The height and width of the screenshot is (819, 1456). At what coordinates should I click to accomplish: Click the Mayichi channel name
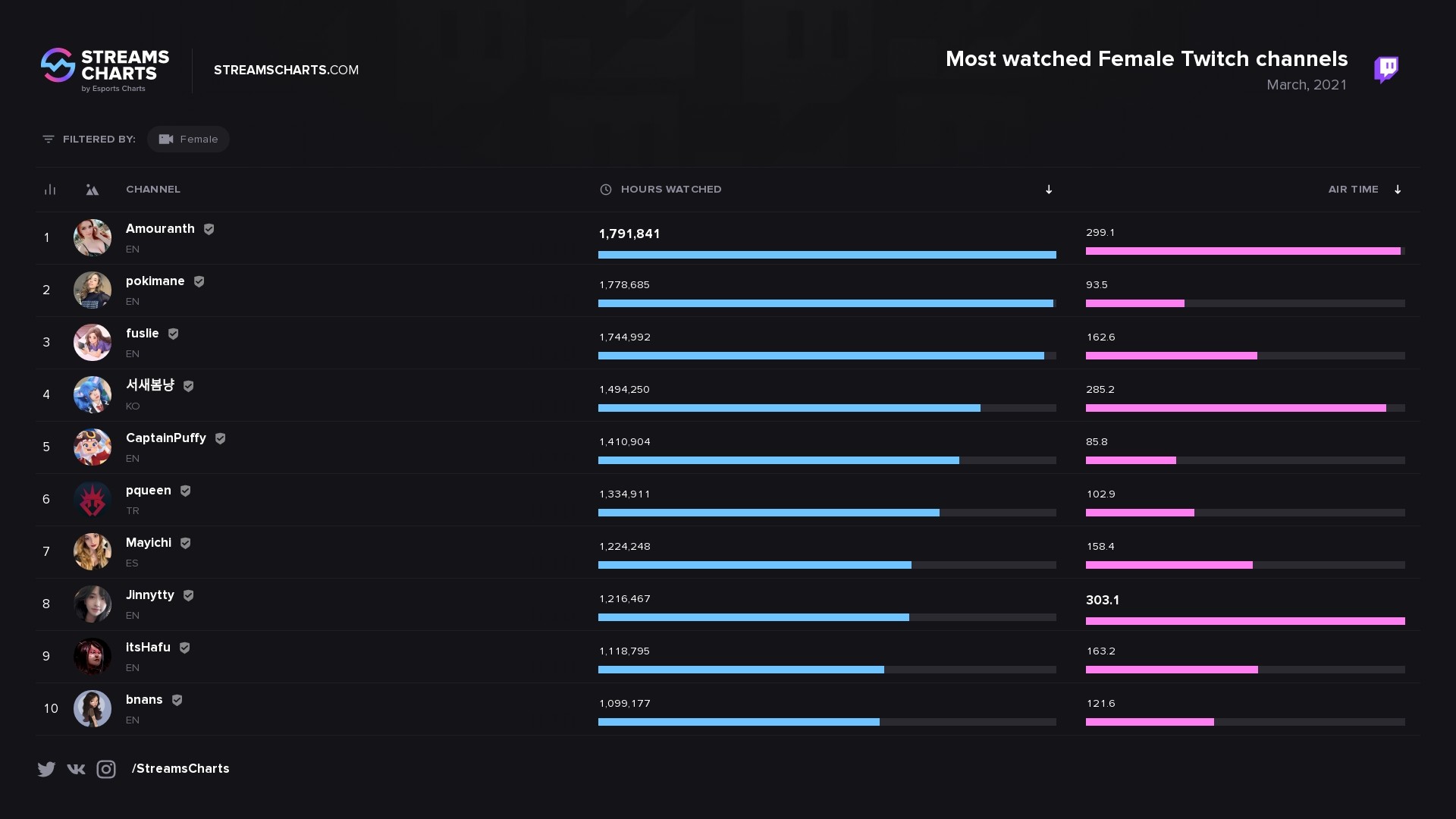[x=149, y=543]
